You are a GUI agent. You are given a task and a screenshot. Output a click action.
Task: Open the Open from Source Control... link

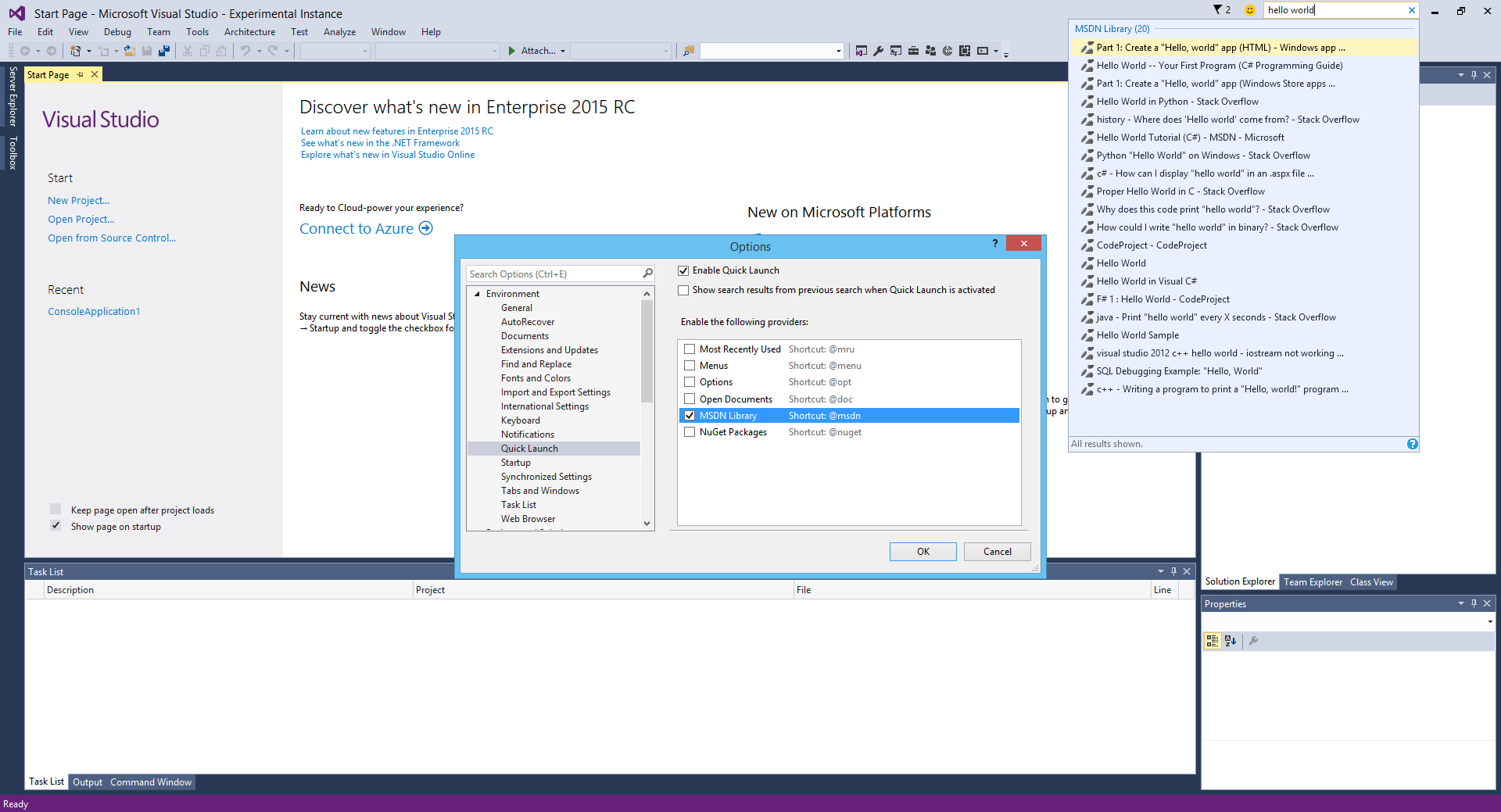(x=112, y=238)
